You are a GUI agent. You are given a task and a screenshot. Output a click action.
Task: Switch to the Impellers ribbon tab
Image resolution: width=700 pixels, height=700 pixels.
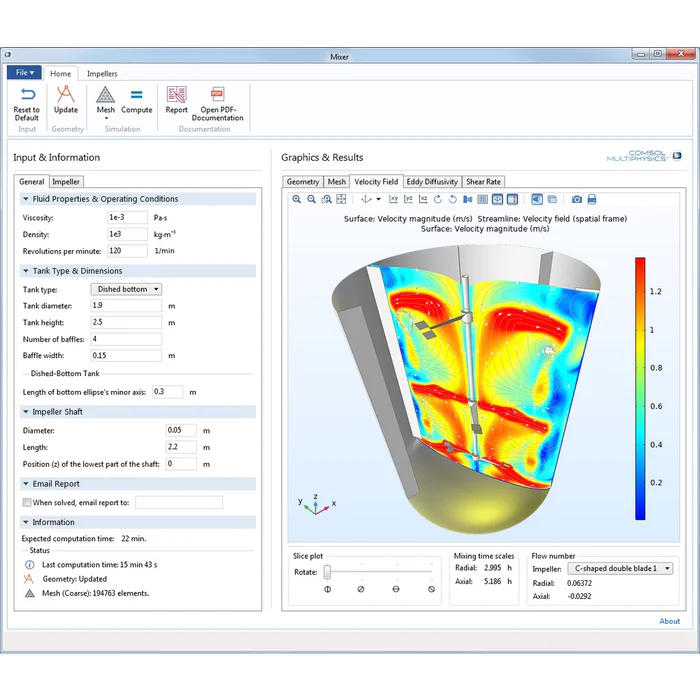[102, 74]
